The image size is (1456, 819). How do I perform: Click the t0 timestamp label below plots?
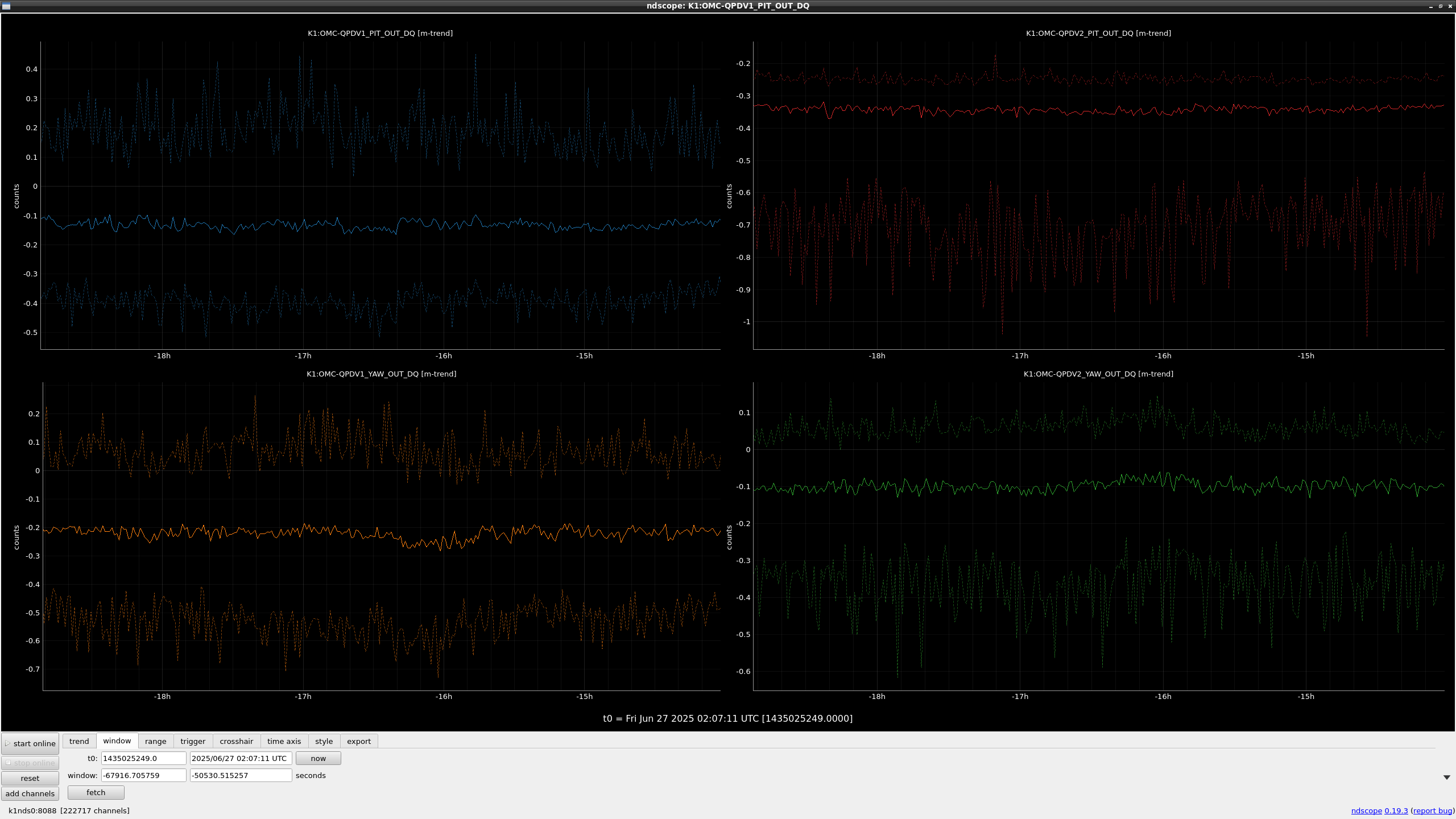[x=727, y=718]
